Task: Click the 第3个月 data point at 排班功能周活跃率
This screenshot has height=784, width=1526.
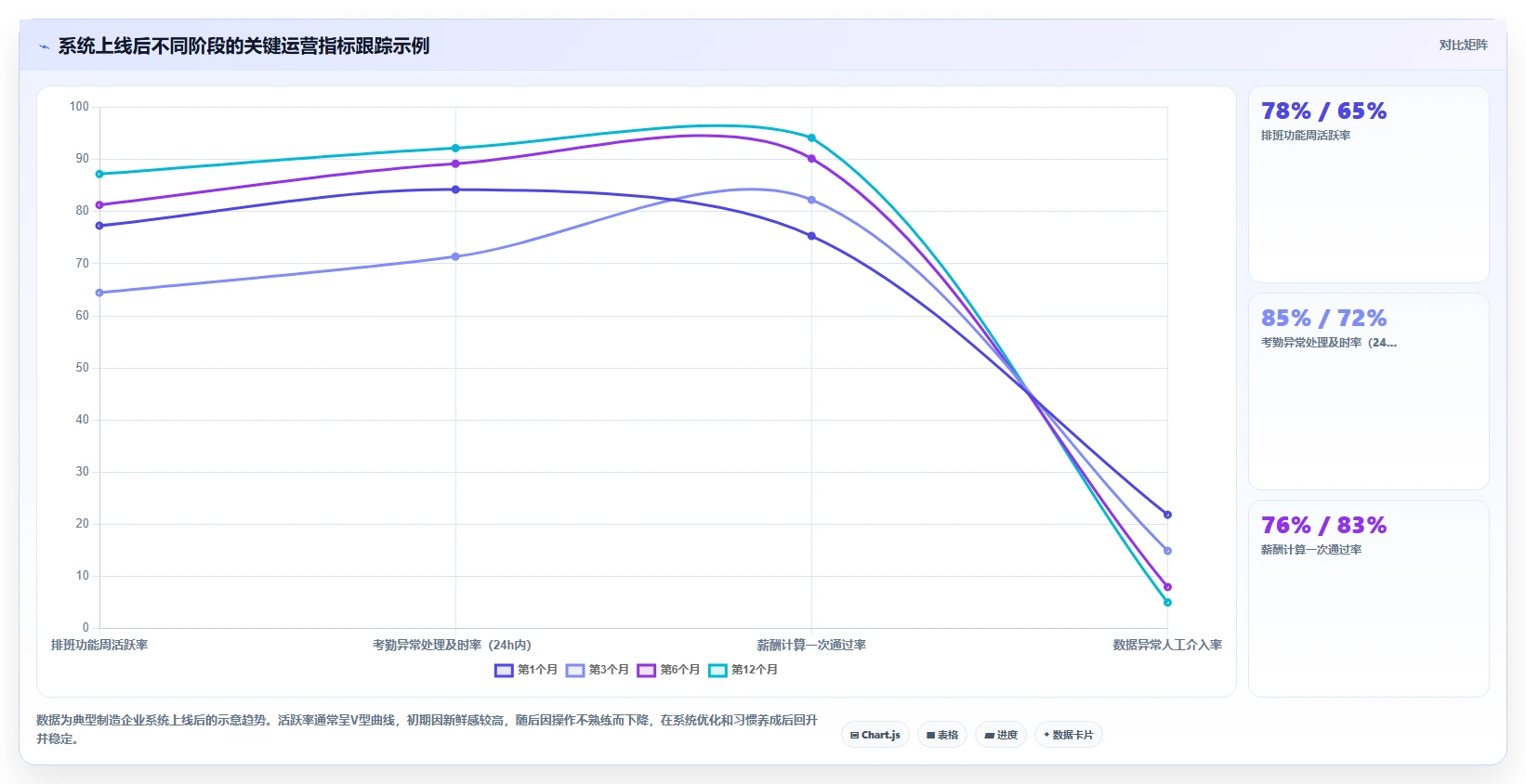Action: (x=99, y=293)
